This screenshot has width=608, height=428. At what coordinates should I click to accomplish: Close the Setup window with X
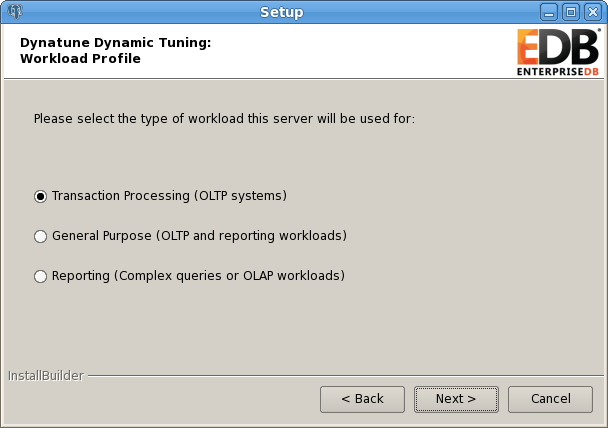click(x=593, y=12)
